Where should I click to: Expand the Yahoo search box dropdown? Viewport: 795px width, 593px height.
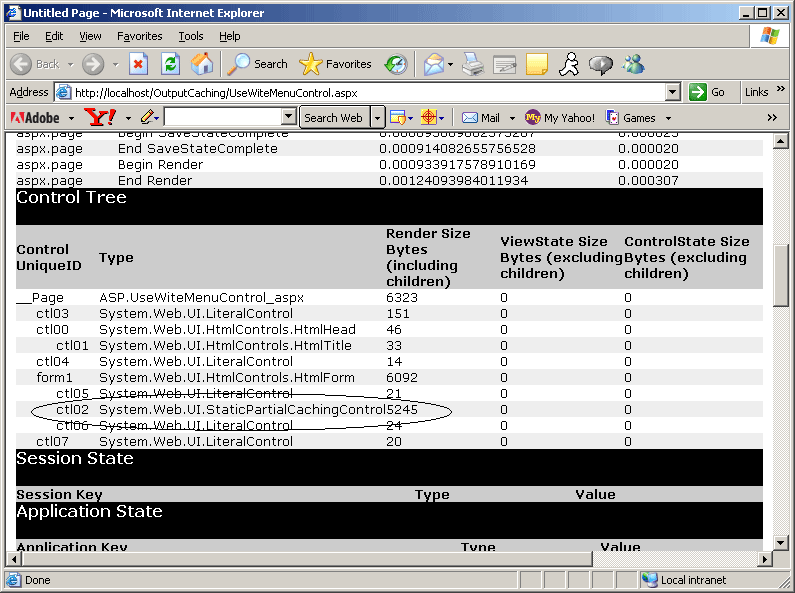[289, 117]
